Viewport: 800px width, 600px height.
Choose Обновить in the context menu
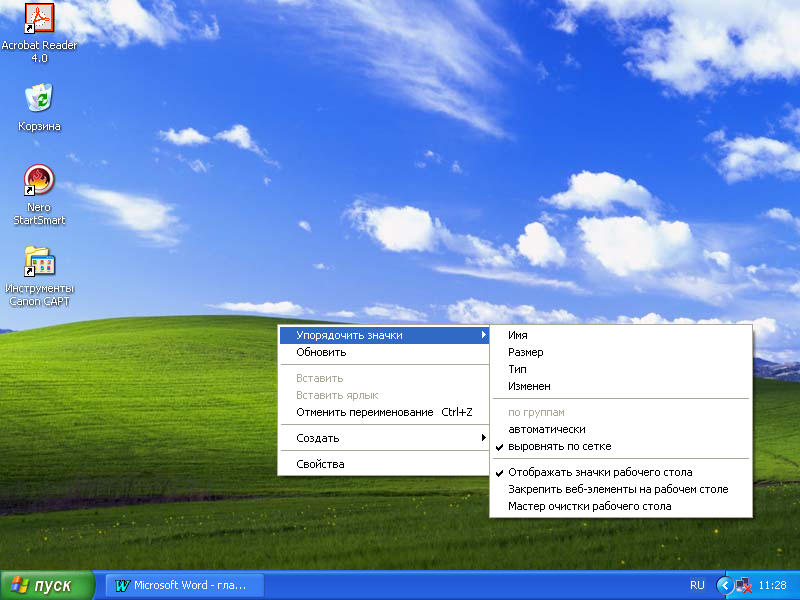[384, 352]
